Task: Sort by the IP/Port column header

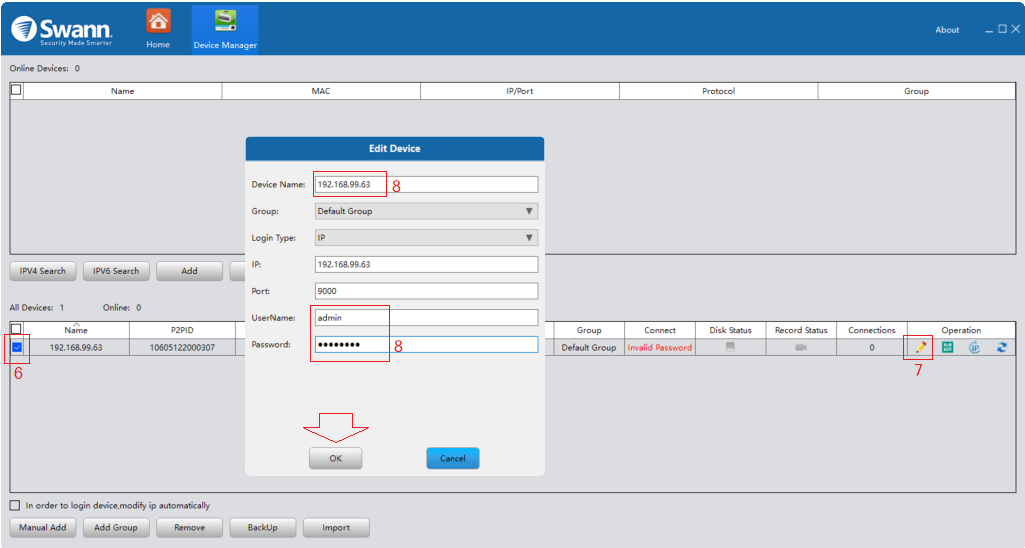Action: point(520,91)
